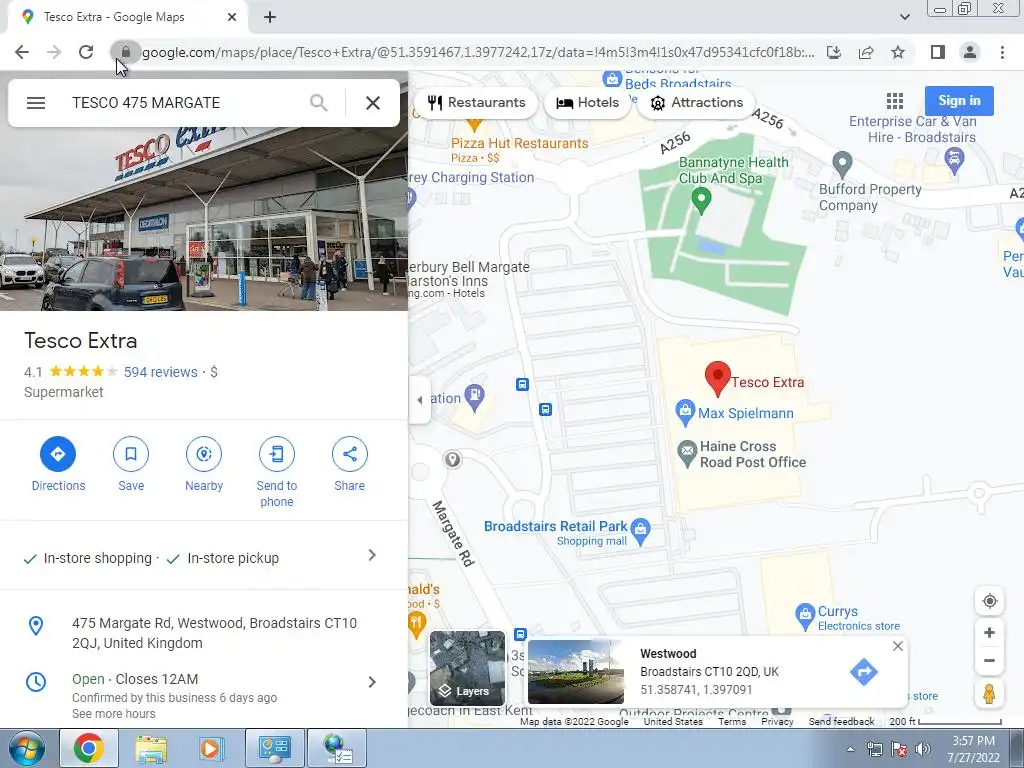Share this page from address bar
The image size is (1024, 768).
tap(866, 52)
